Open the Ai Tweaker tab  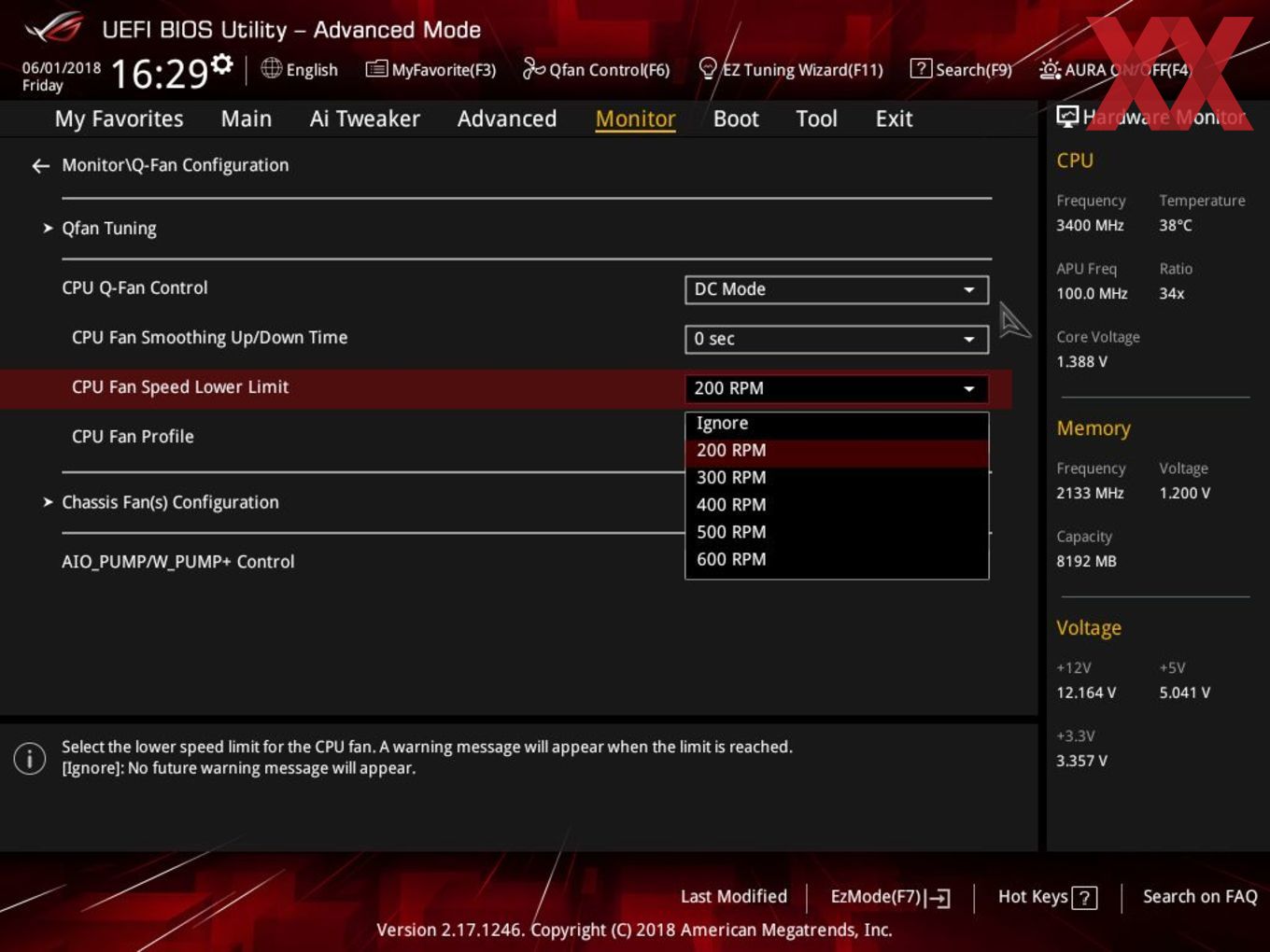[364, 119]
